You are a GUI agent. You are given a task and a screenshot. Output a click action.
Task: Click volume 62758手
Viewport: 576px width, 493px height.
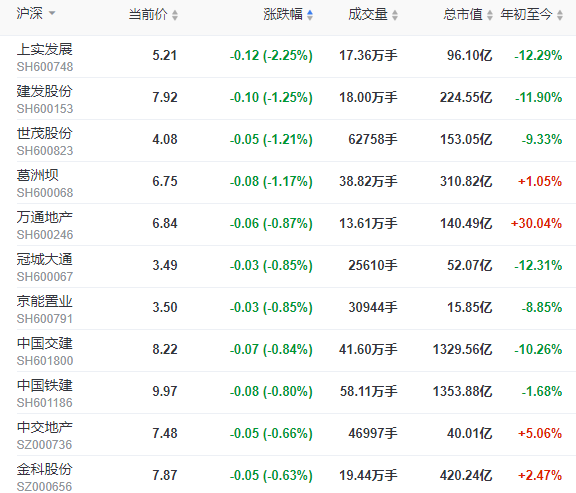tap(373, 139)
